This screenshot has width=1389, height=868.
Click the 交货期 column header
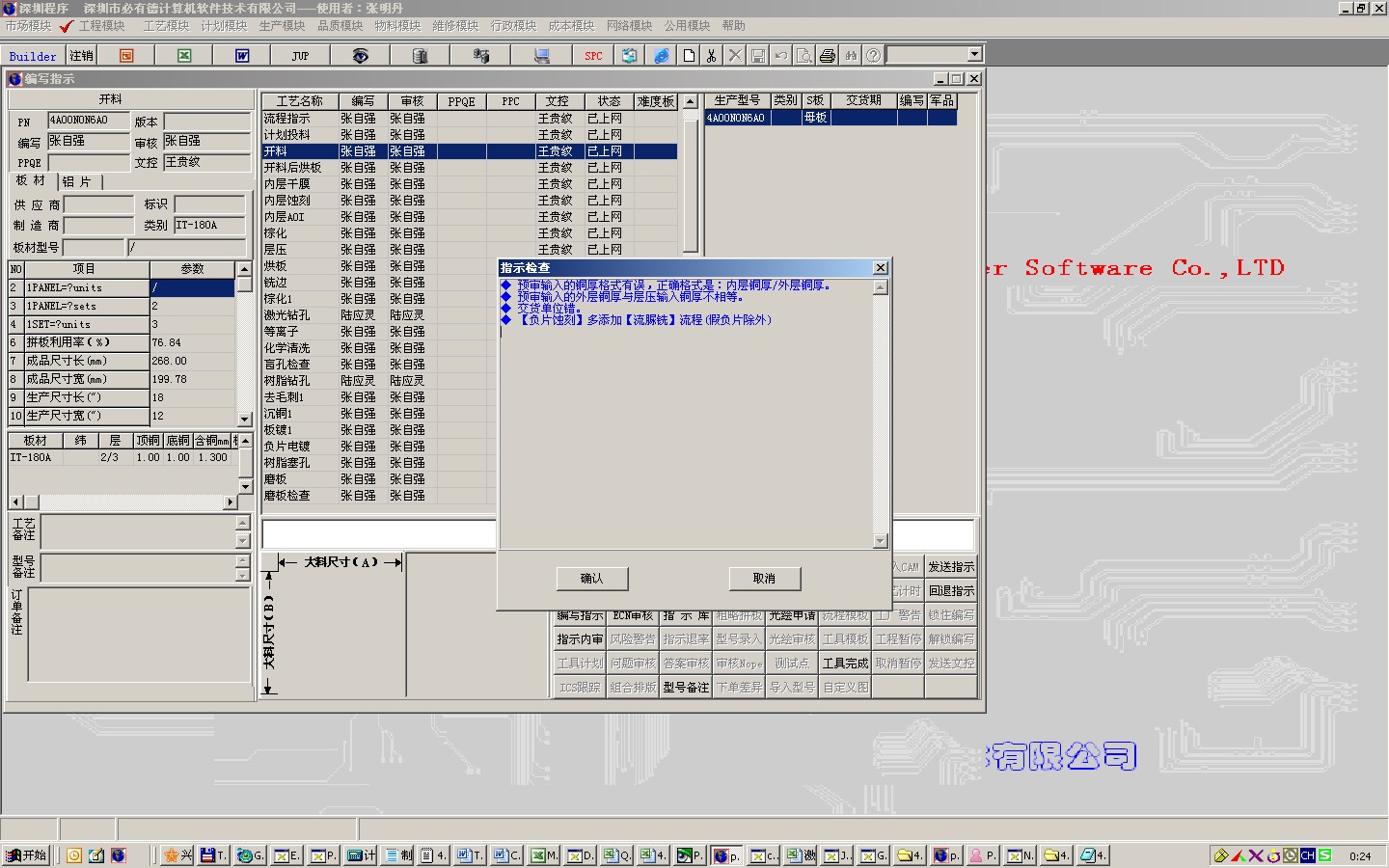click(863, 100)
